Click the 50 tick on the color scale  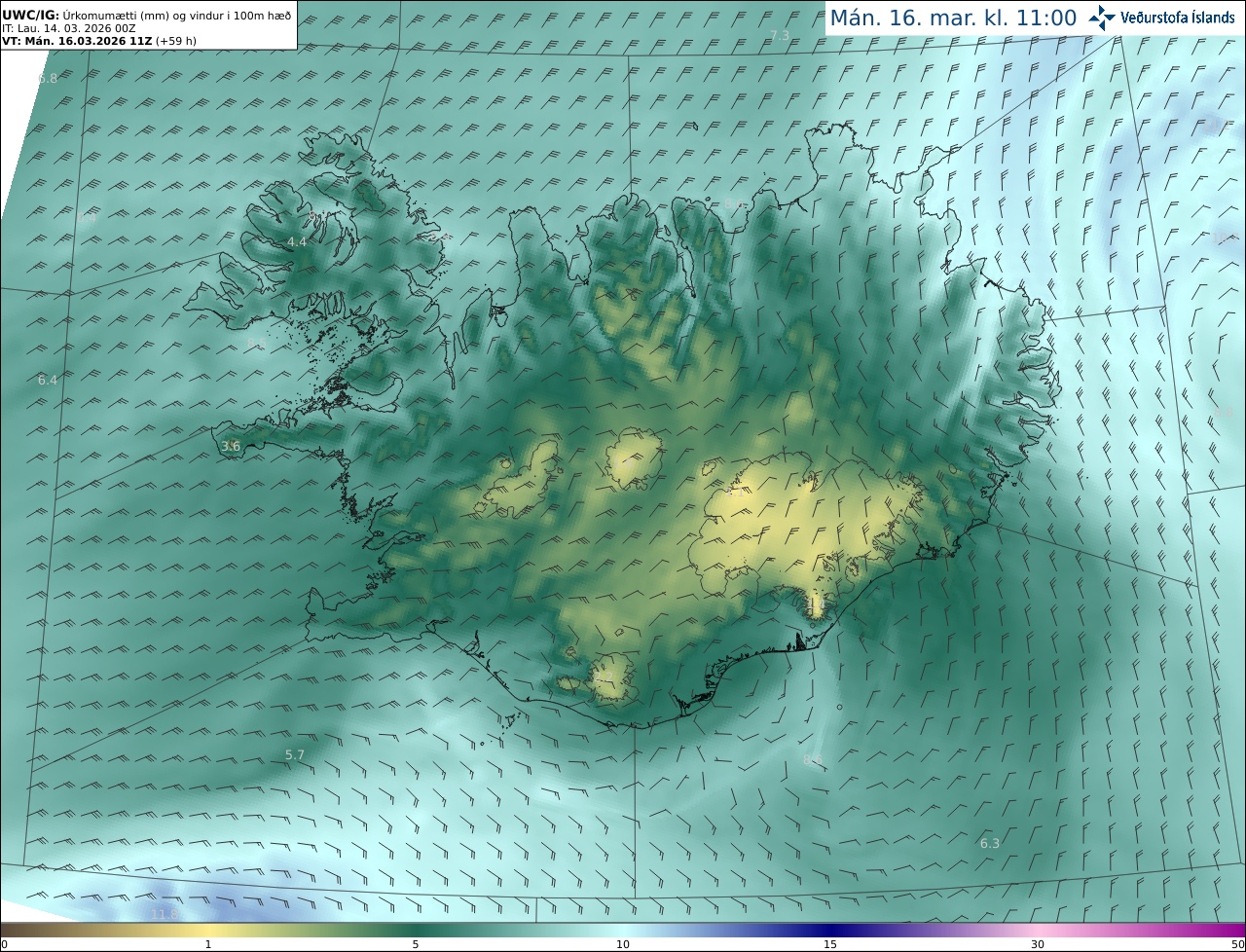tap(1237, 944)
